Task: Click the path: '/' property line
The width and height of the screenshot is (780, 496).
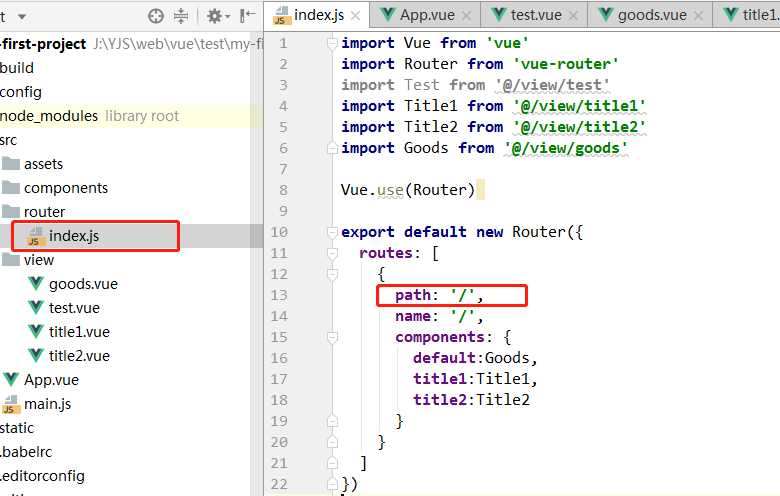Action: tap(439, 295)
